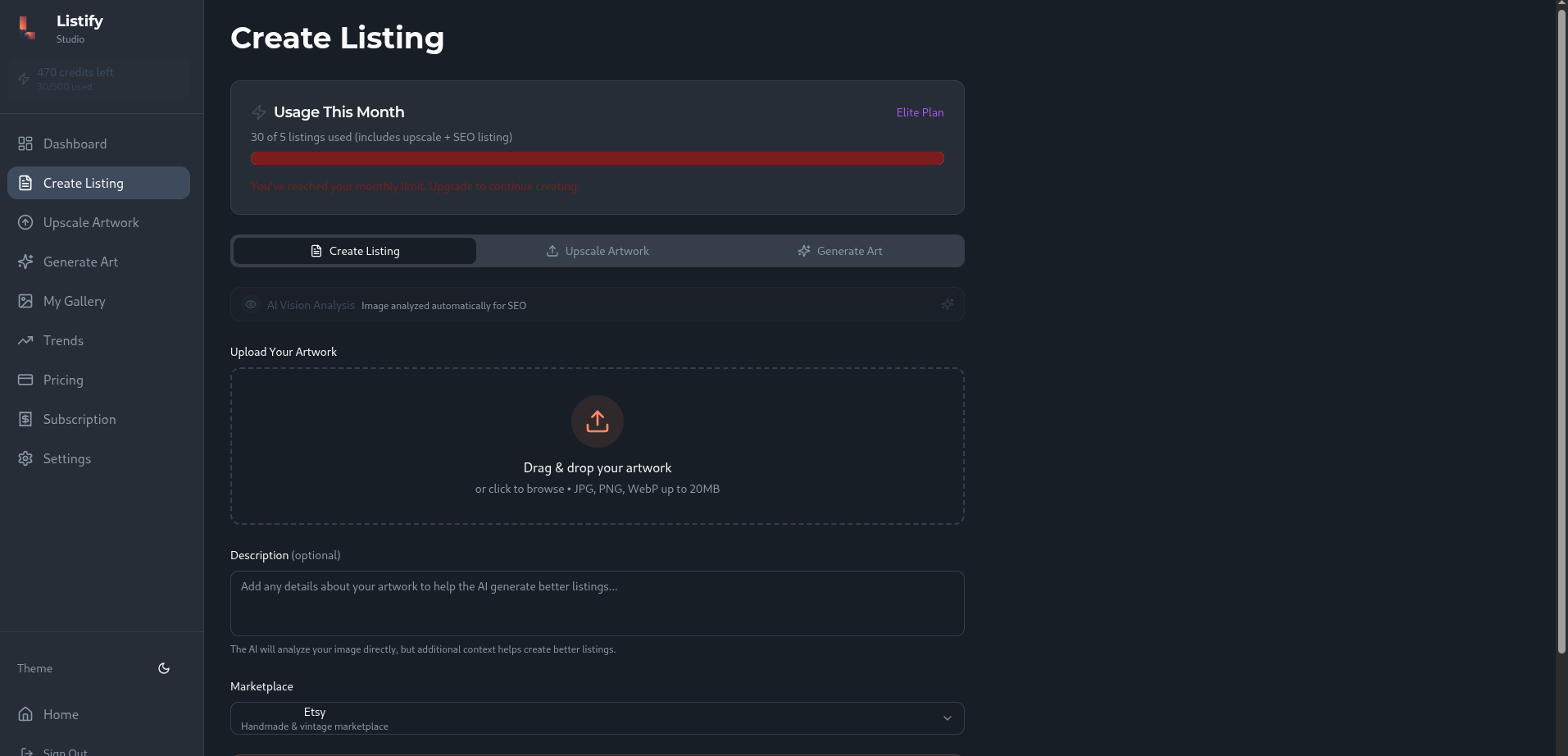
Task: Open the Etsy marketplace dropdown
Action: (597, 717)
